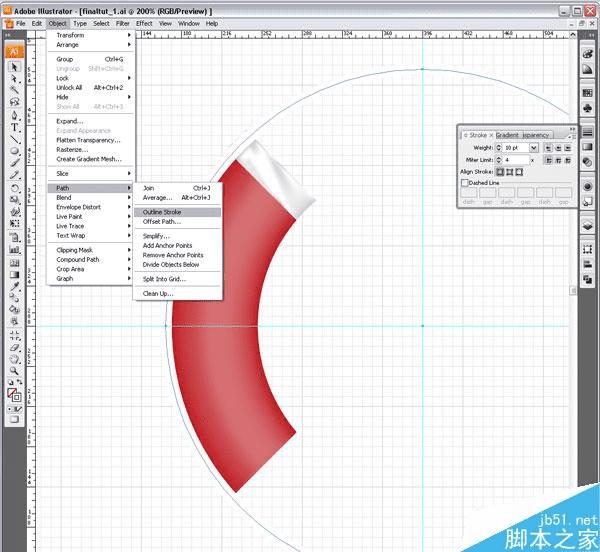600x552 pixels.
Task: Select the Type tool
Action: [14, 128]
